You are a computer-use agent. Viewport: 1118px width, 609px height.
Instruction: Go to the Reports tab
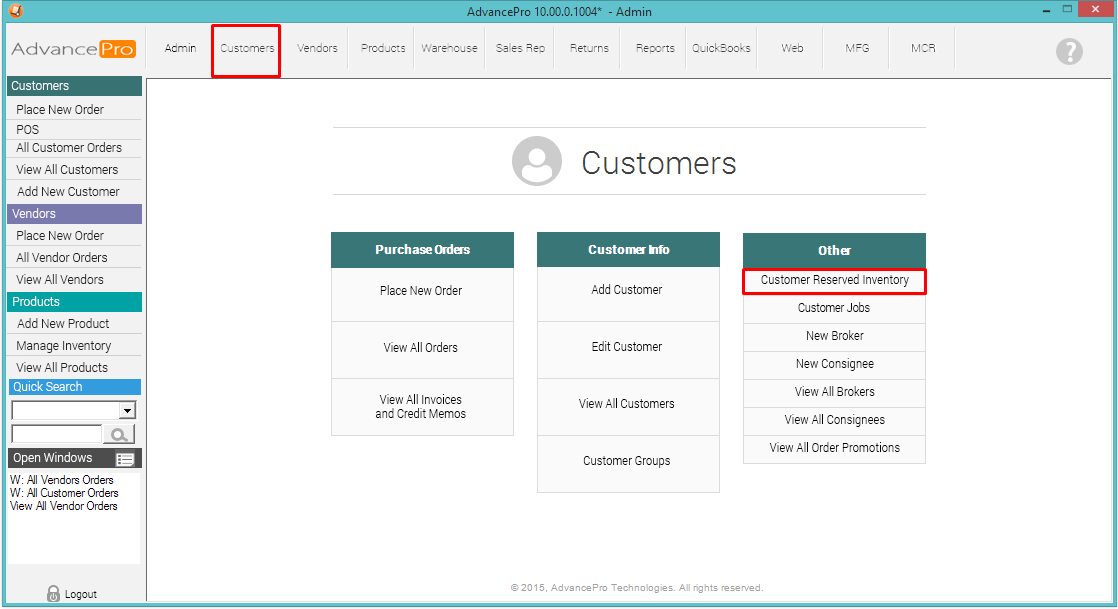655,48
